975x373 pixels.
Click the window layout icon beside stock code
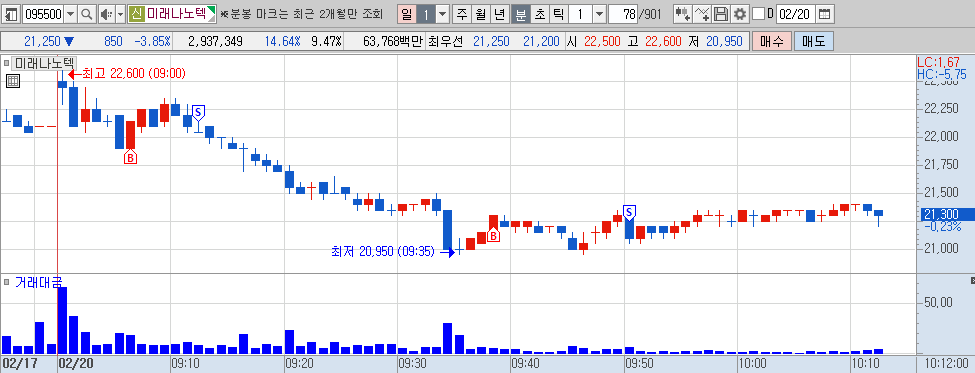[12, 13]
